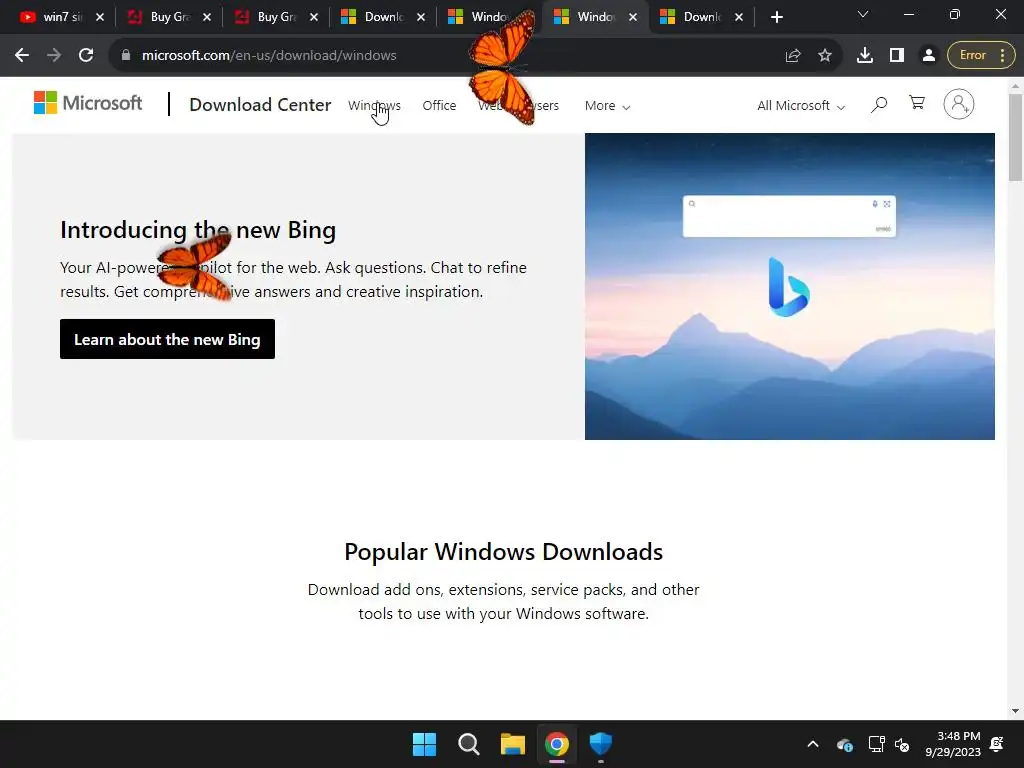Image resolution: width=1024 pixels, height=768 pixels.
Task: Show hidden system tray icons chevron
Action: (x=813, y=744)
